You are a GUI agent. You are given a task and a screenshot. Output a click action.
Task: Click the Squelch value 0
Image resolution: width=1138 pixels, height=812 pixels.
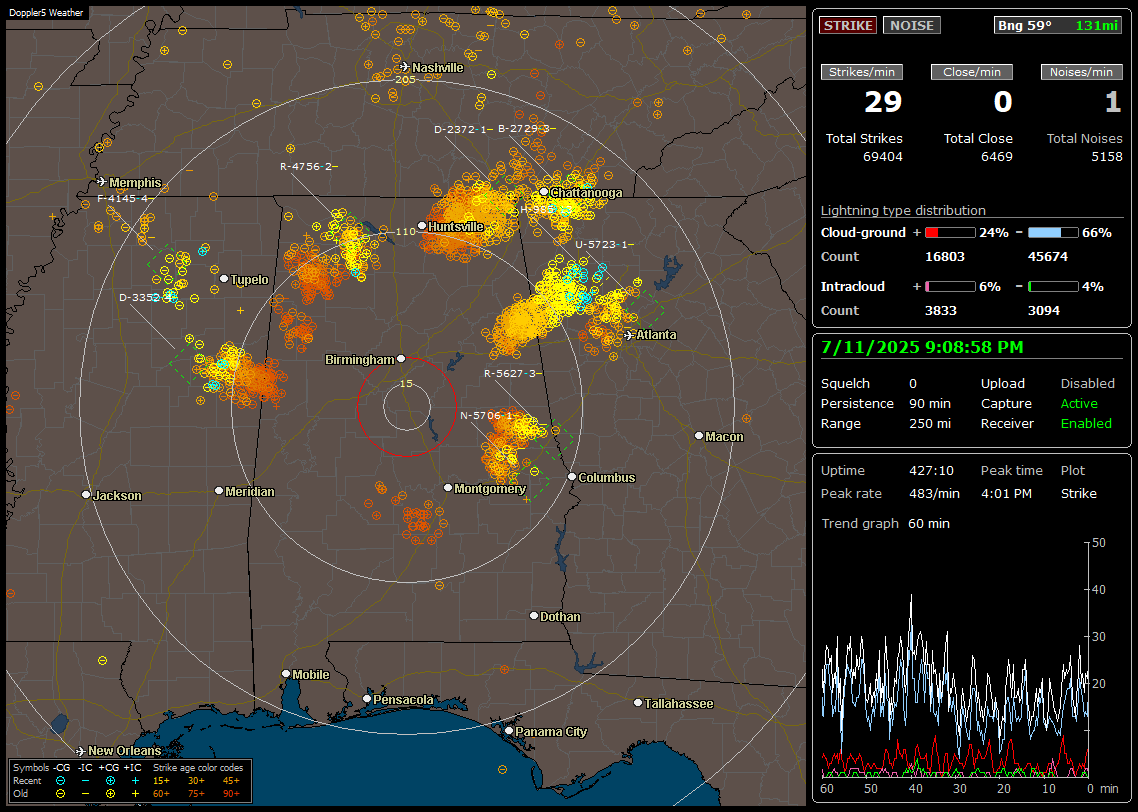tap(913, 383)
